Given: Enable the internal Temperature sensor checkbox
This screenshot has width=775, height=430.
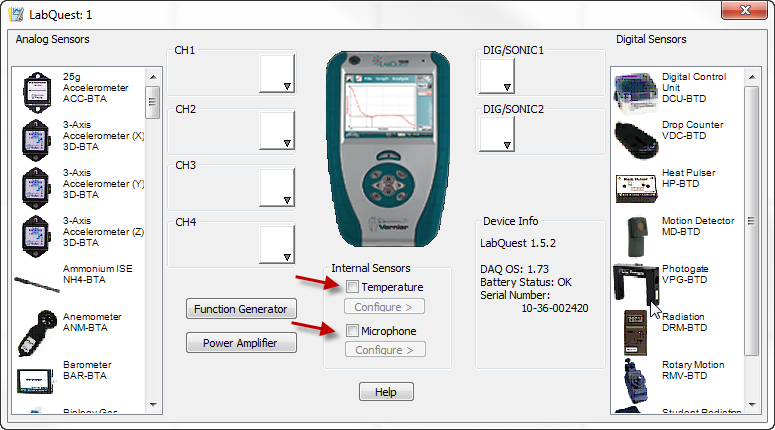Looking at the screenshot, I should (352, 287).
